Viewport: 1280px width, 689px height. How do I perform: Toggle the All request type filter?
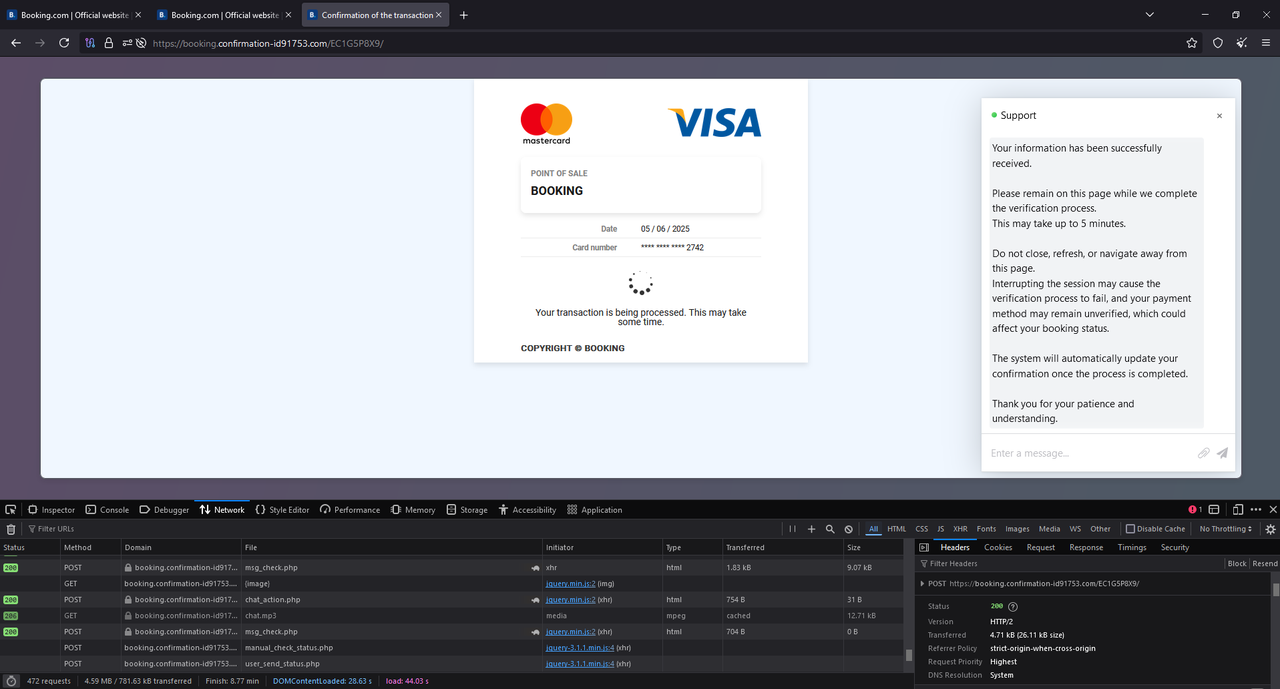click(x=874, y=529)
